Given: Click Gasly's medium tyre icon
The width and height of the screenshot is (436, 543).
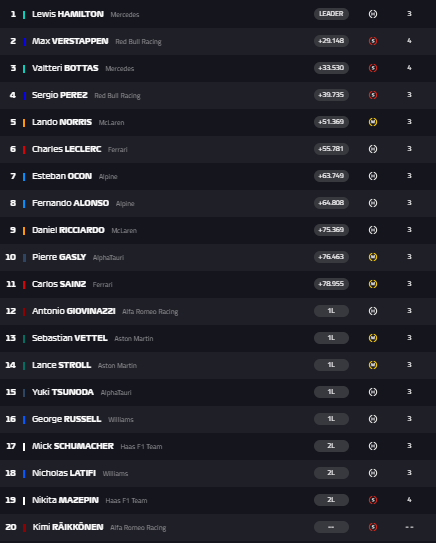Looking at the screenshot, I should [x=373, y=257].
